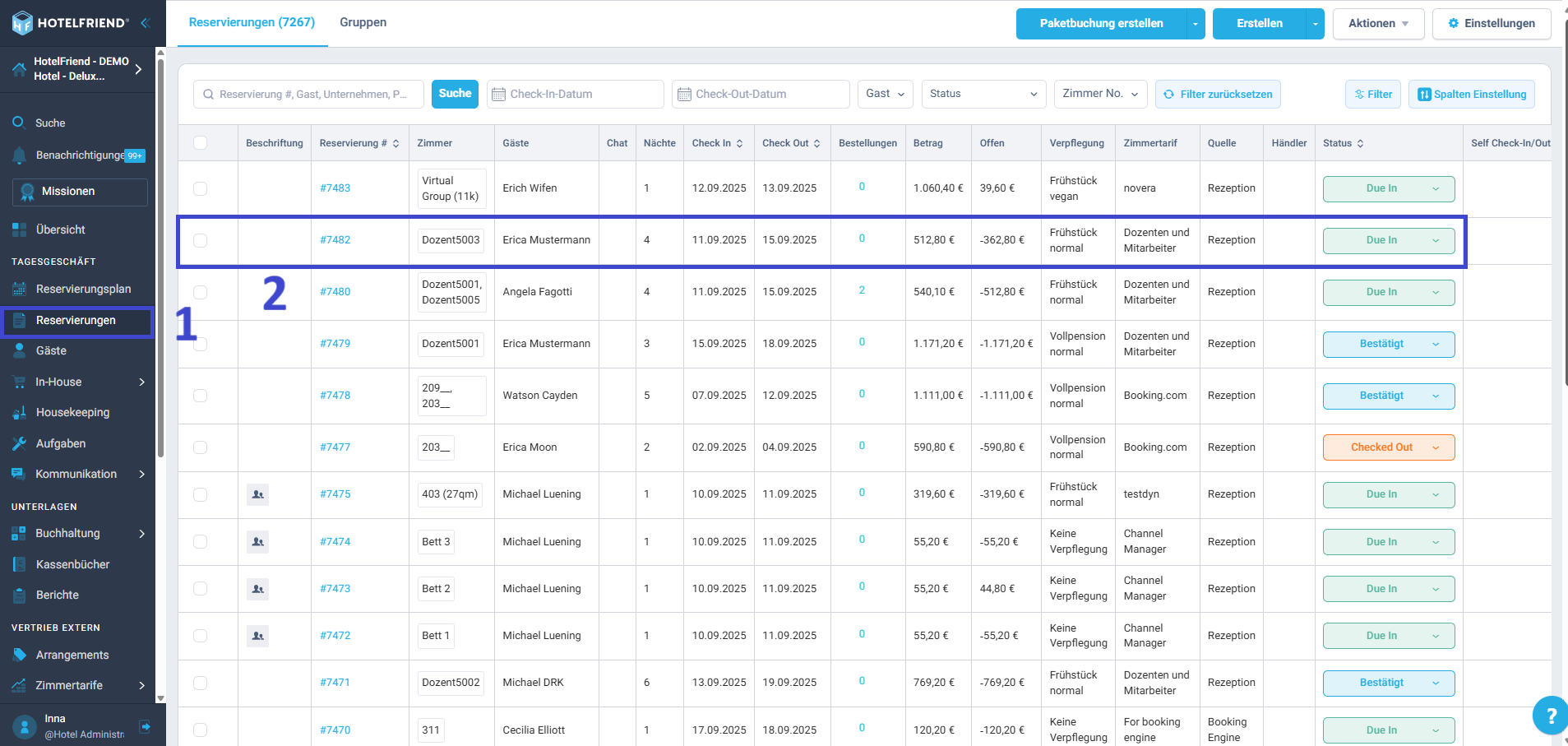Click the calendar icon in Check-In-Datum field

point(498,95)
